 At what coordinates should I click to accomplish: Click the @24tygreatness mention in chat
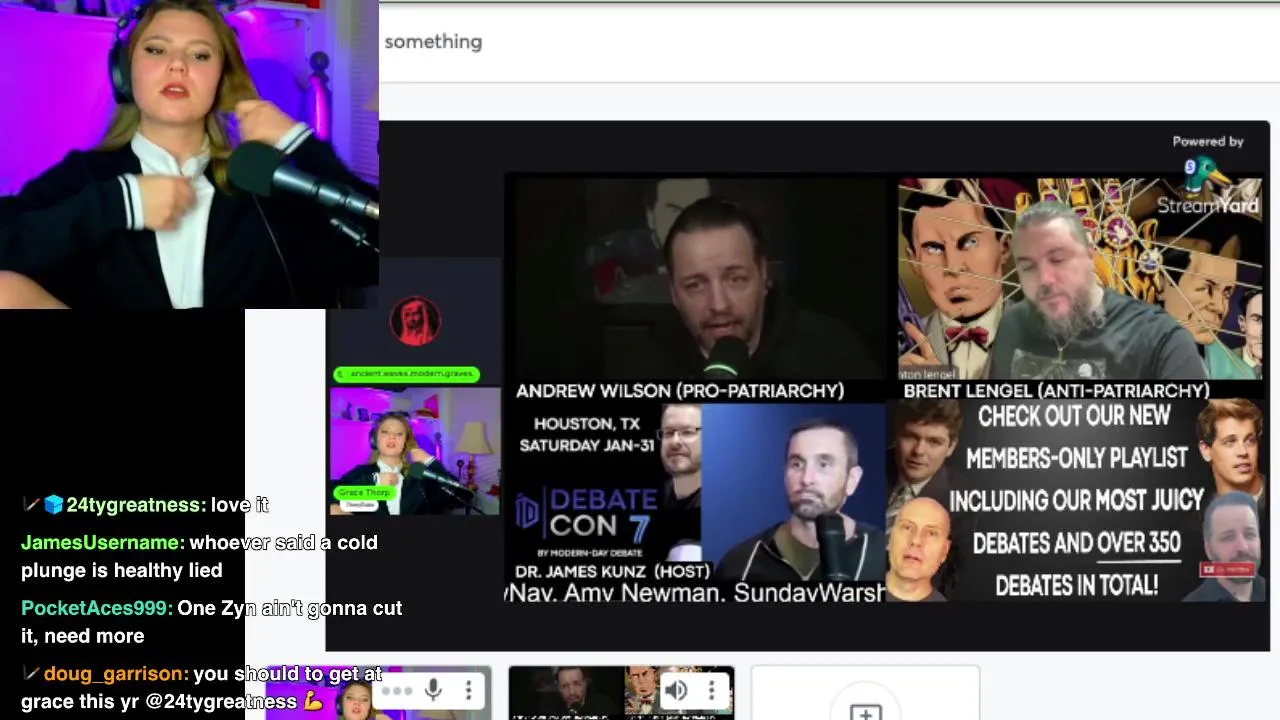pos(221,701)
